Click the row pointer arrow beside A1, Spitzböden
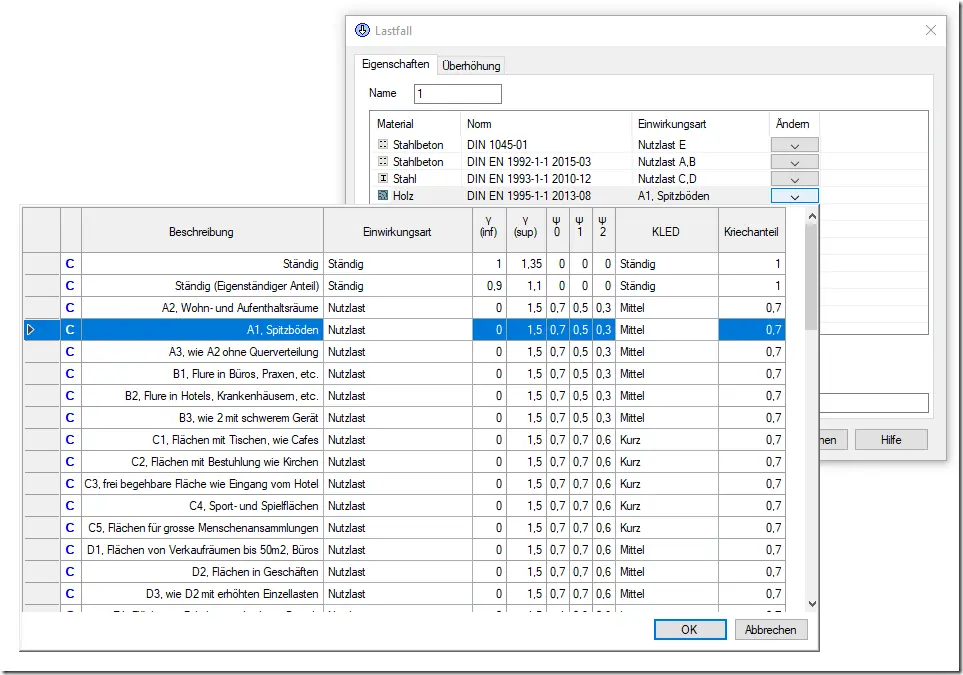 pyautogui.click(x=31, y=330)
